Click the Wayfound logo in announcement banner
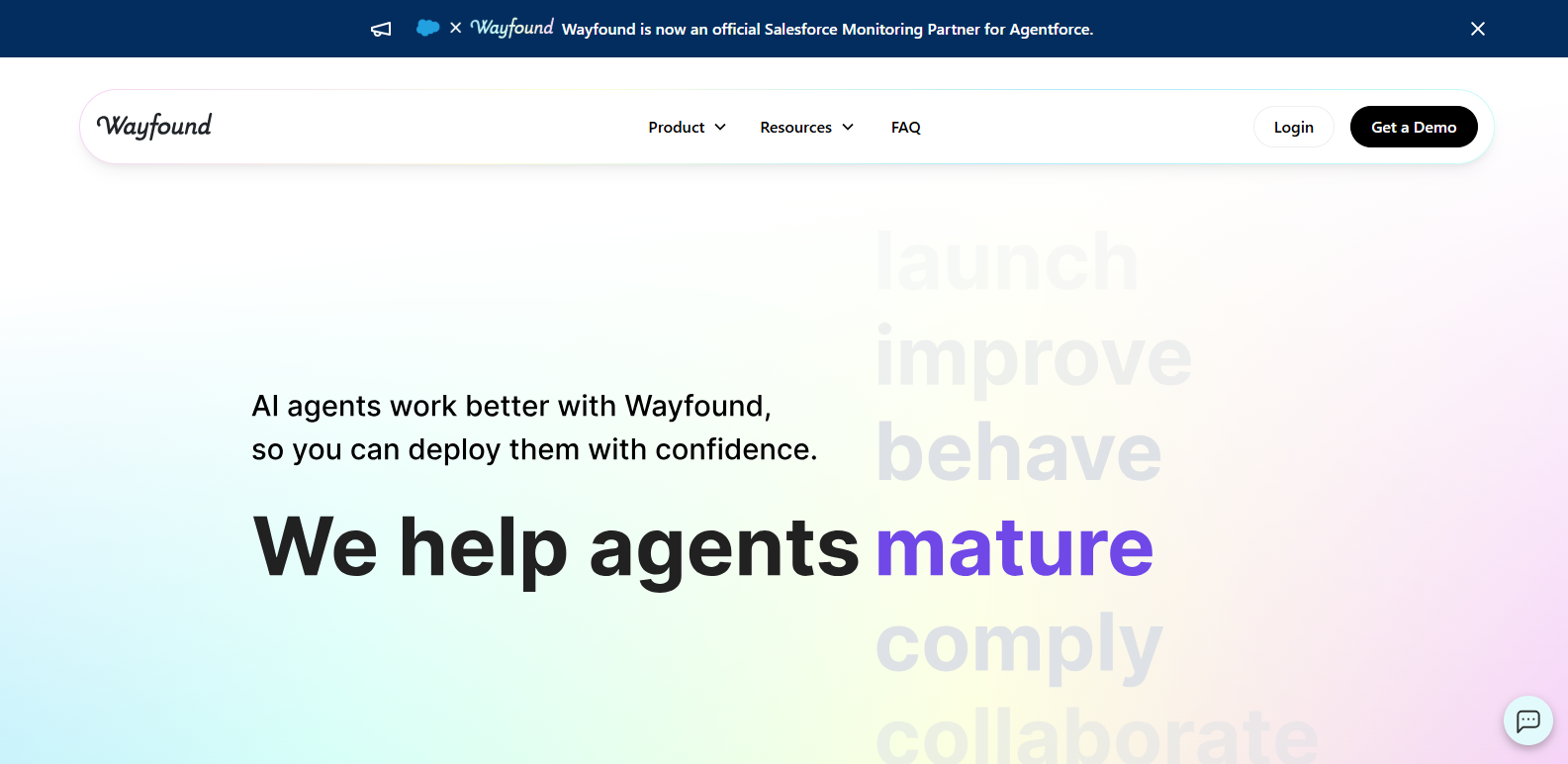Image resolution: width=1568 pixels, height=764 pixels. coord(511,28)
